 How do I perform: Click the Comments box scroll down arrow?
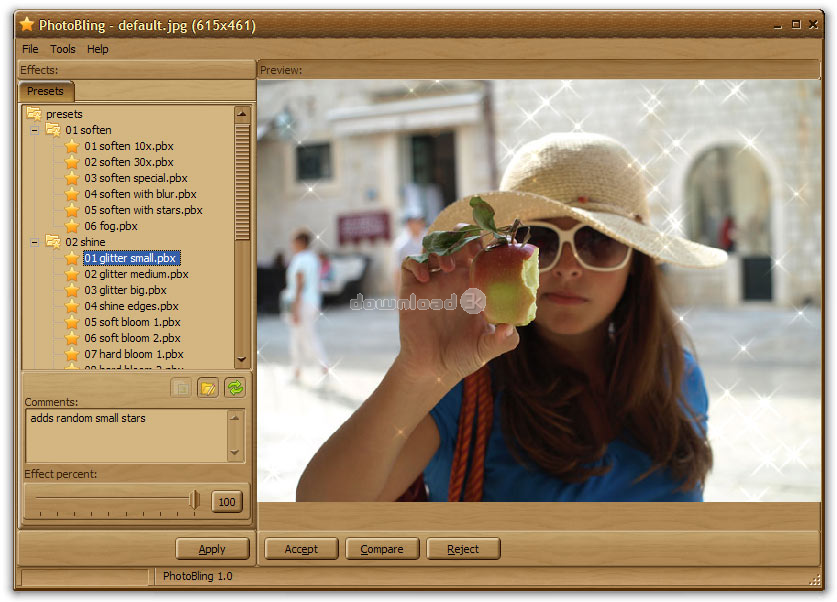(234, 453)
